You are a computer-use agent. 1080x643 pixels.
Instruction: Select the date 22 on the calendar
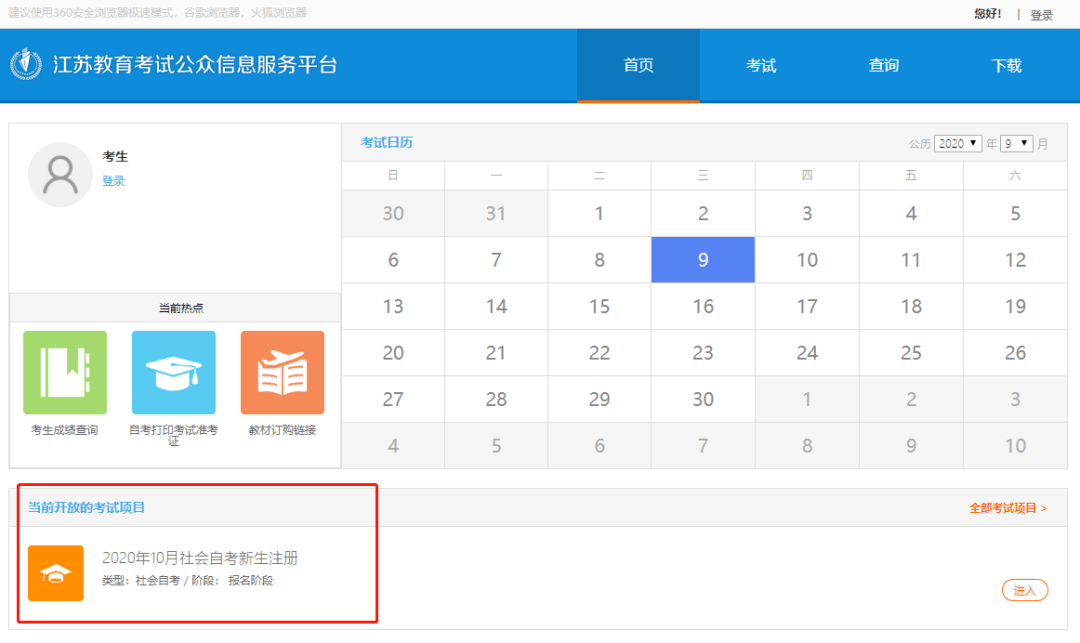coord(599,352)
